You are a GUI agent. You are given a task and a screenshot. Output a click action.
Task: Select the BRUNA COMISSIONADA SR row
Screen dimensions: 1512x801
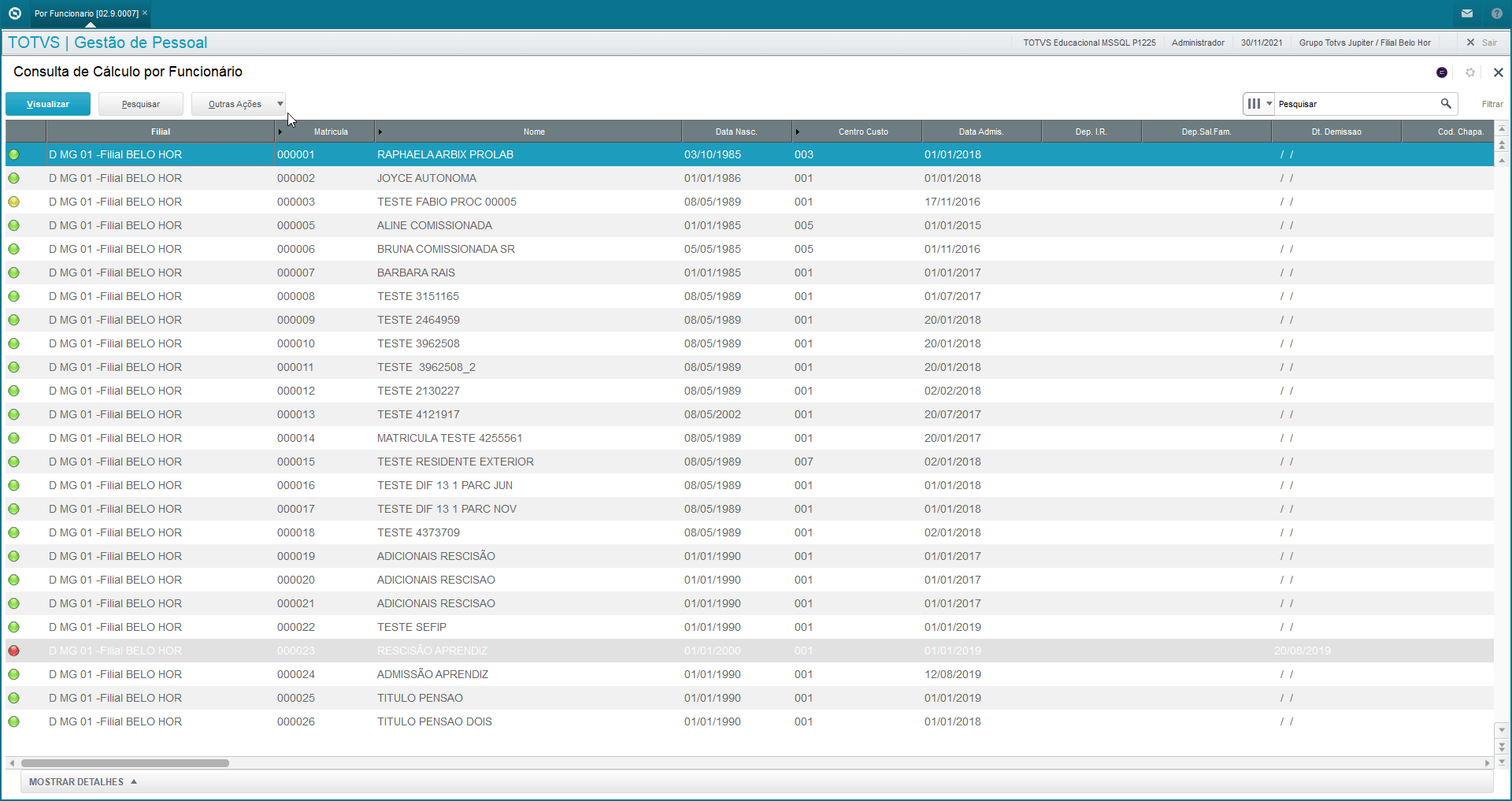click(x=750, y=249)
